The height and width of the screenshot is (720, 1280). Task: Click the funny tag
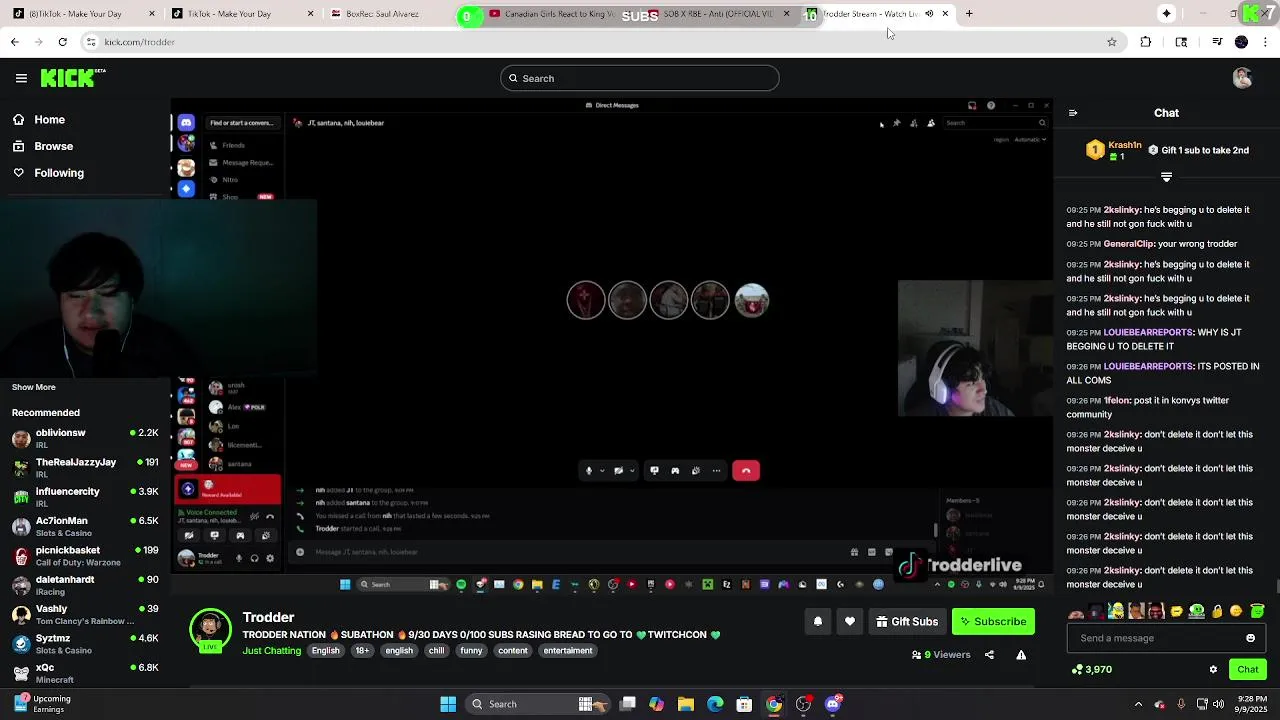click(x=471, y=651)
